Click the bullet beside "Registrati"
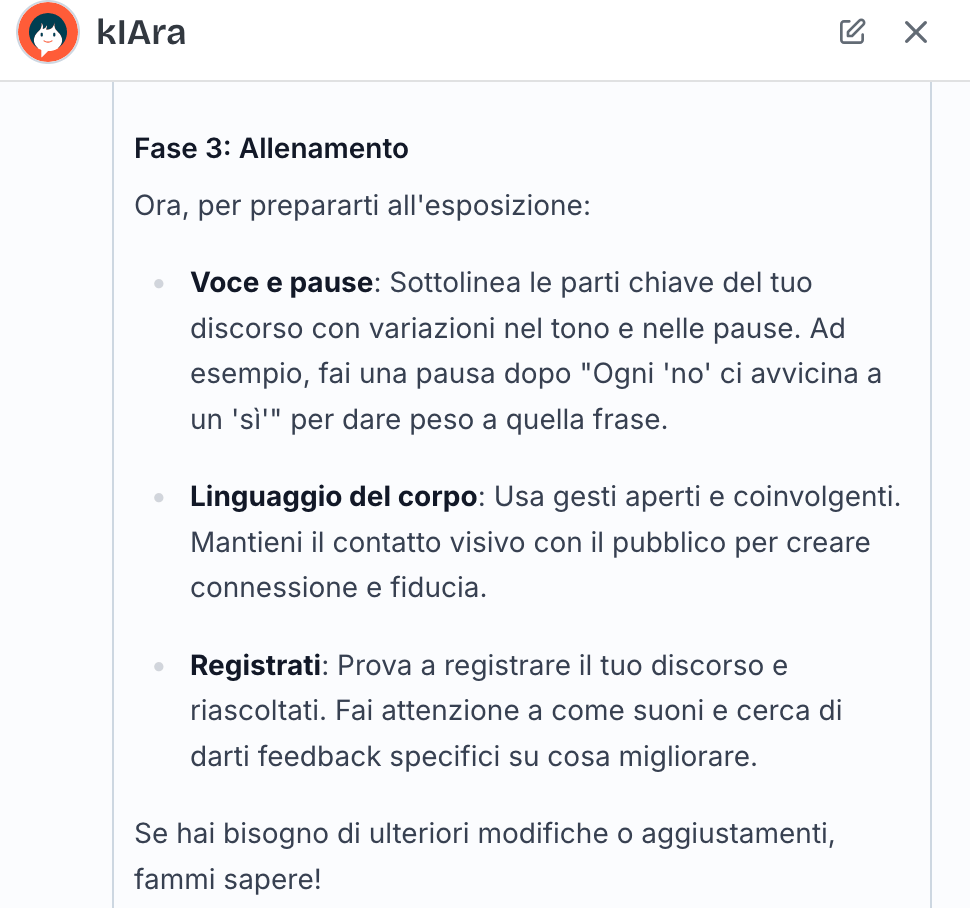970x908 pixels. point(159,666)
